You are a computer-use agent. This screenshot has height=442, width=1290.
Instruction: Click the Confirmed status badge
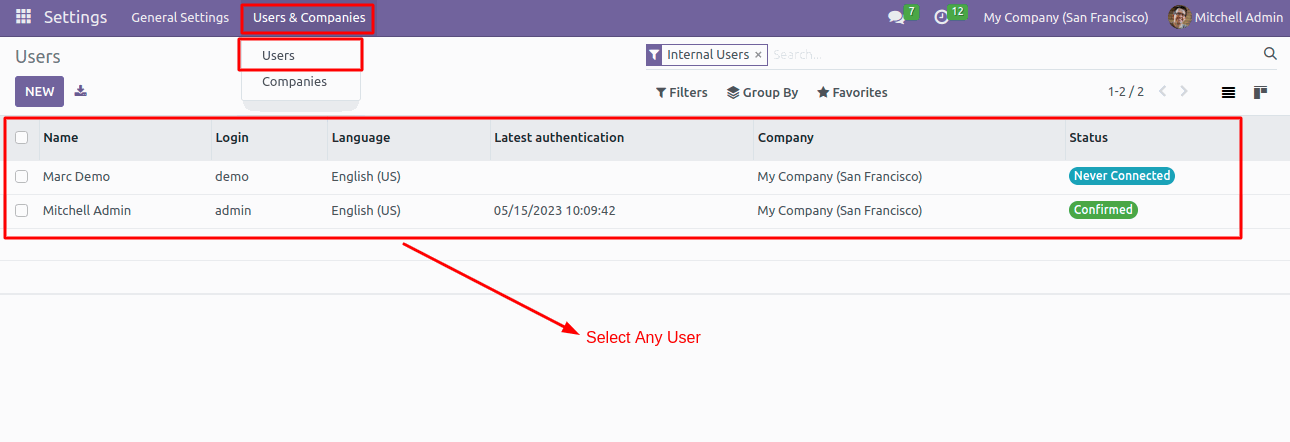[1103, 210]
